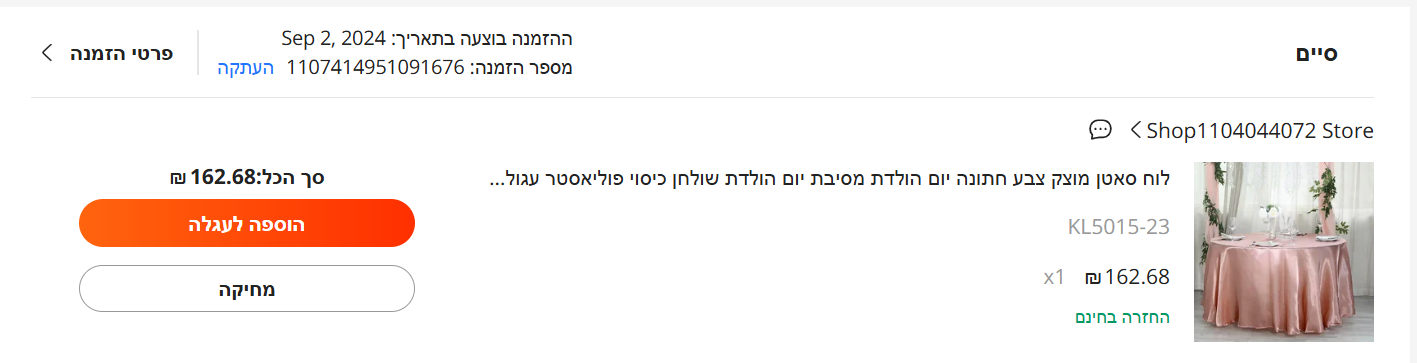1417x363 pixels.
Task: Visit the Shop1104044072 Store page
Action: (x=1260, y=130)
